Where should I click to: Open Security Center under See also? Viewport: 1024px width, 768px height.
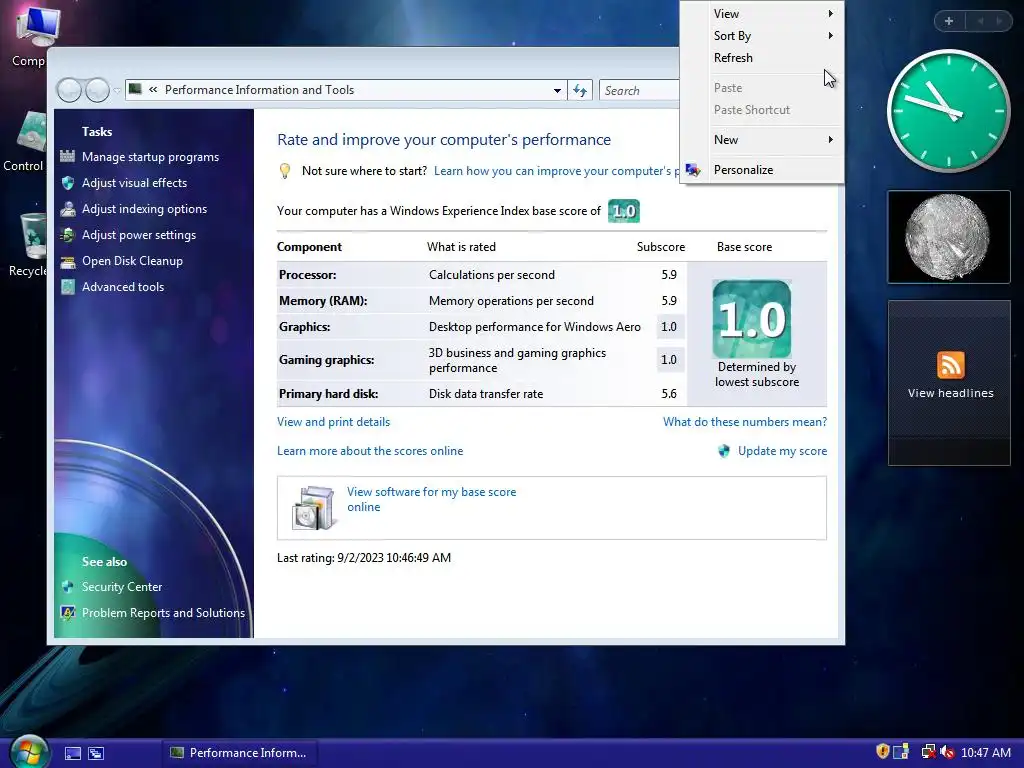tap(121, 586)
